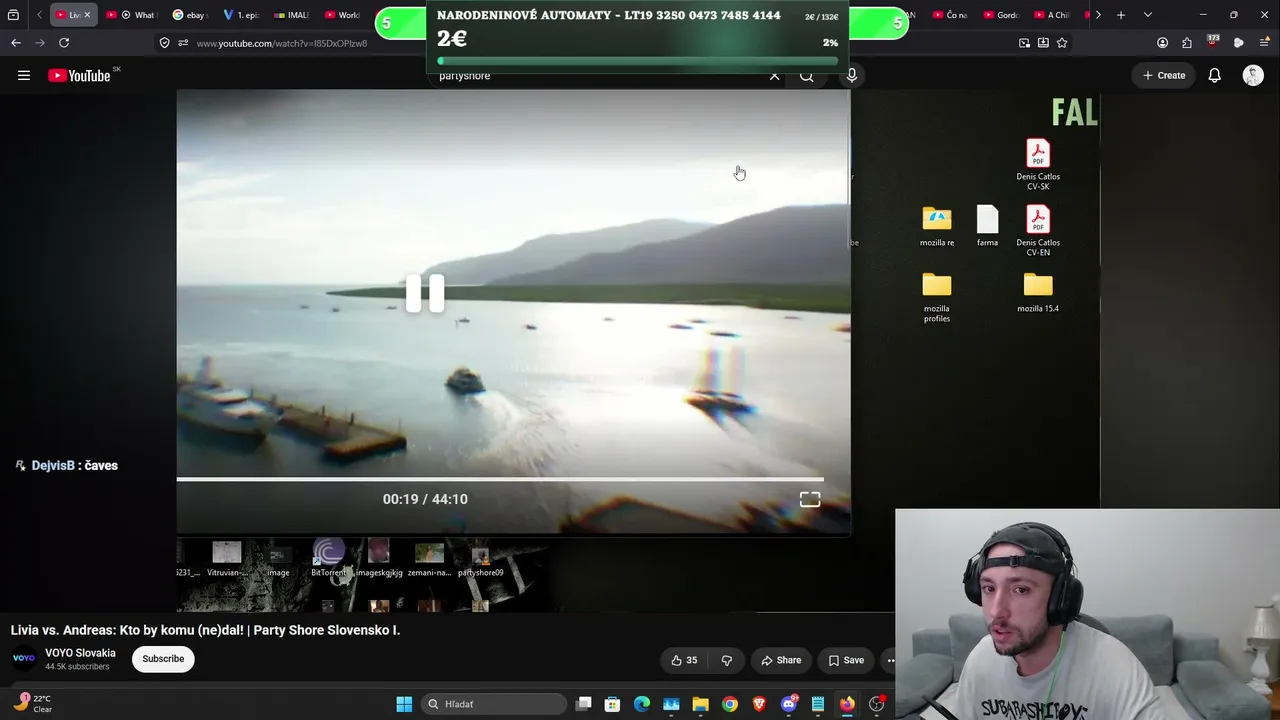The height and width of the screenshot is (720, 1280).
Task: Open the YouTube account avatar menu
Action: pyautogui.click(x=1253, y=75)
